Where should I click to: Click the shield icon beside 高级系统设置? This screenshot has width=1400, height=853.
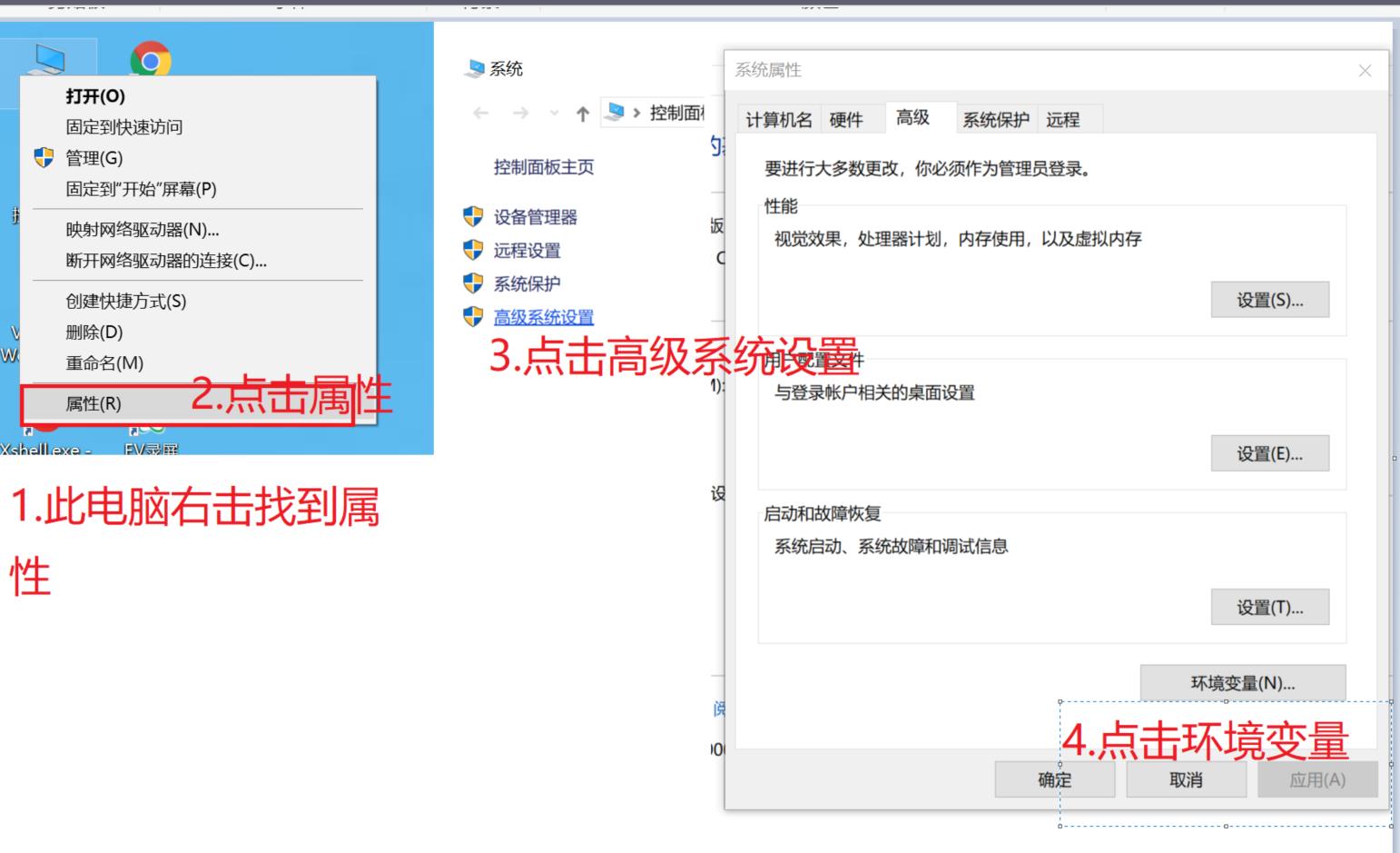[473, 317]
